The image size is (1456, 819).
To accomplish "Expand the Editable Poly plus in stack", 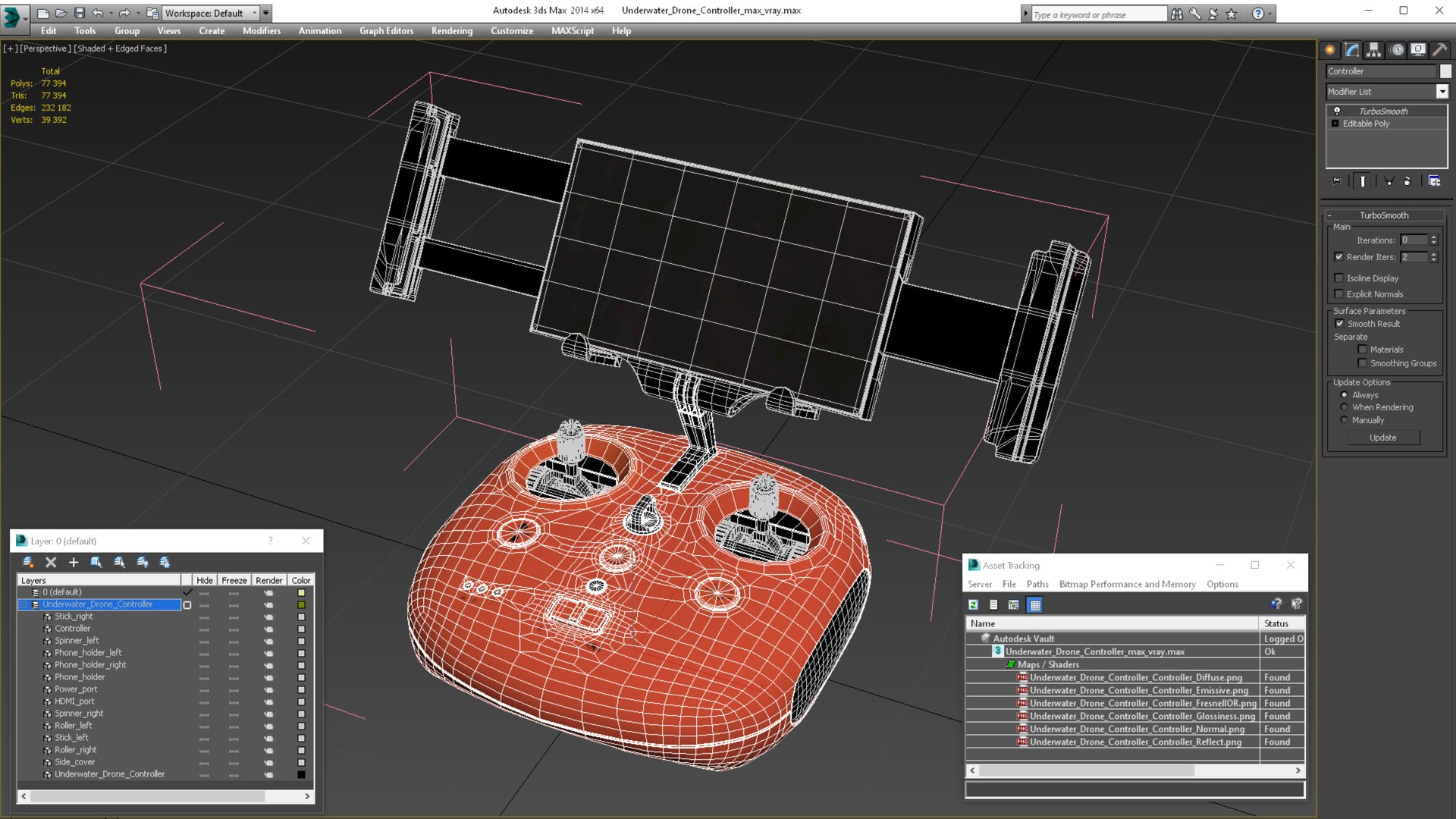I will click(x=1335, y=124).
